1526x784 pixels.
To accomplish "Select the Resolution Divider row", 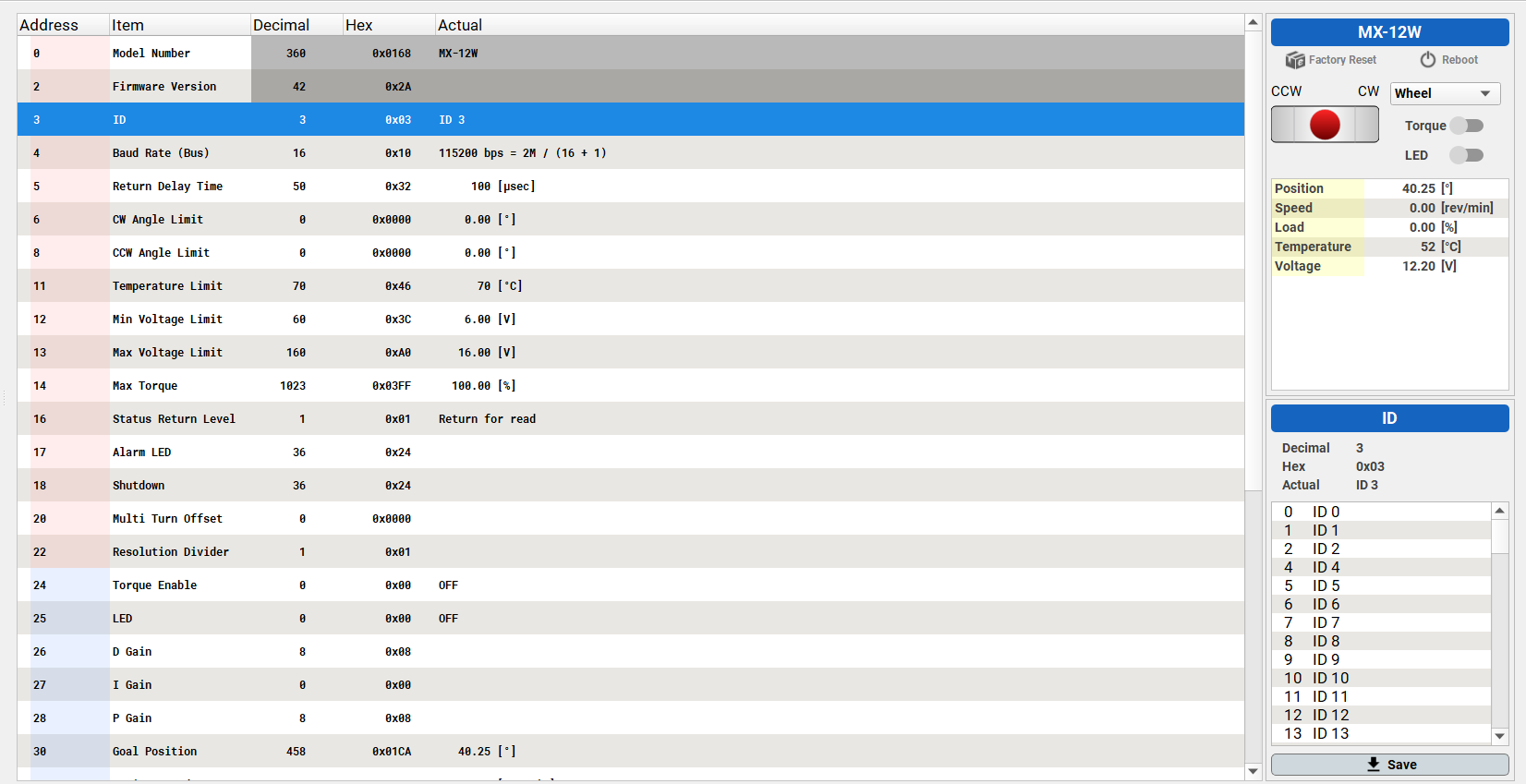I will (x=631, y=551).
